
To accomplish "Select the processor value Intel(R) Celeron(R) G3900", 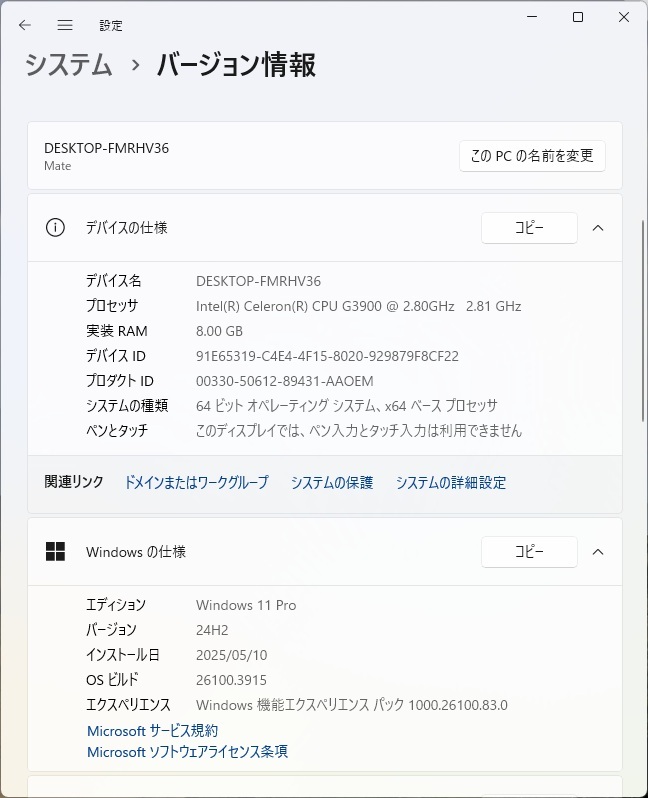I will [358, 306].
